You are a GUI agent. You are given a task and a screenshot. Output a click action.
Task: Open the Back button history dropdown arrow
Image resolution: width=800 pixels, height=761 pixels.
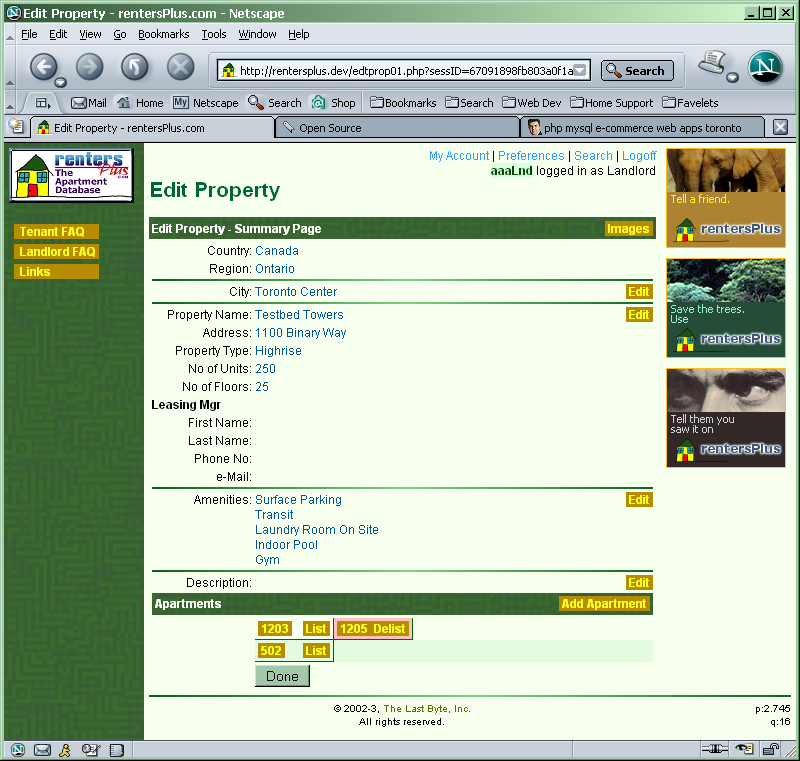pos(61,82)
